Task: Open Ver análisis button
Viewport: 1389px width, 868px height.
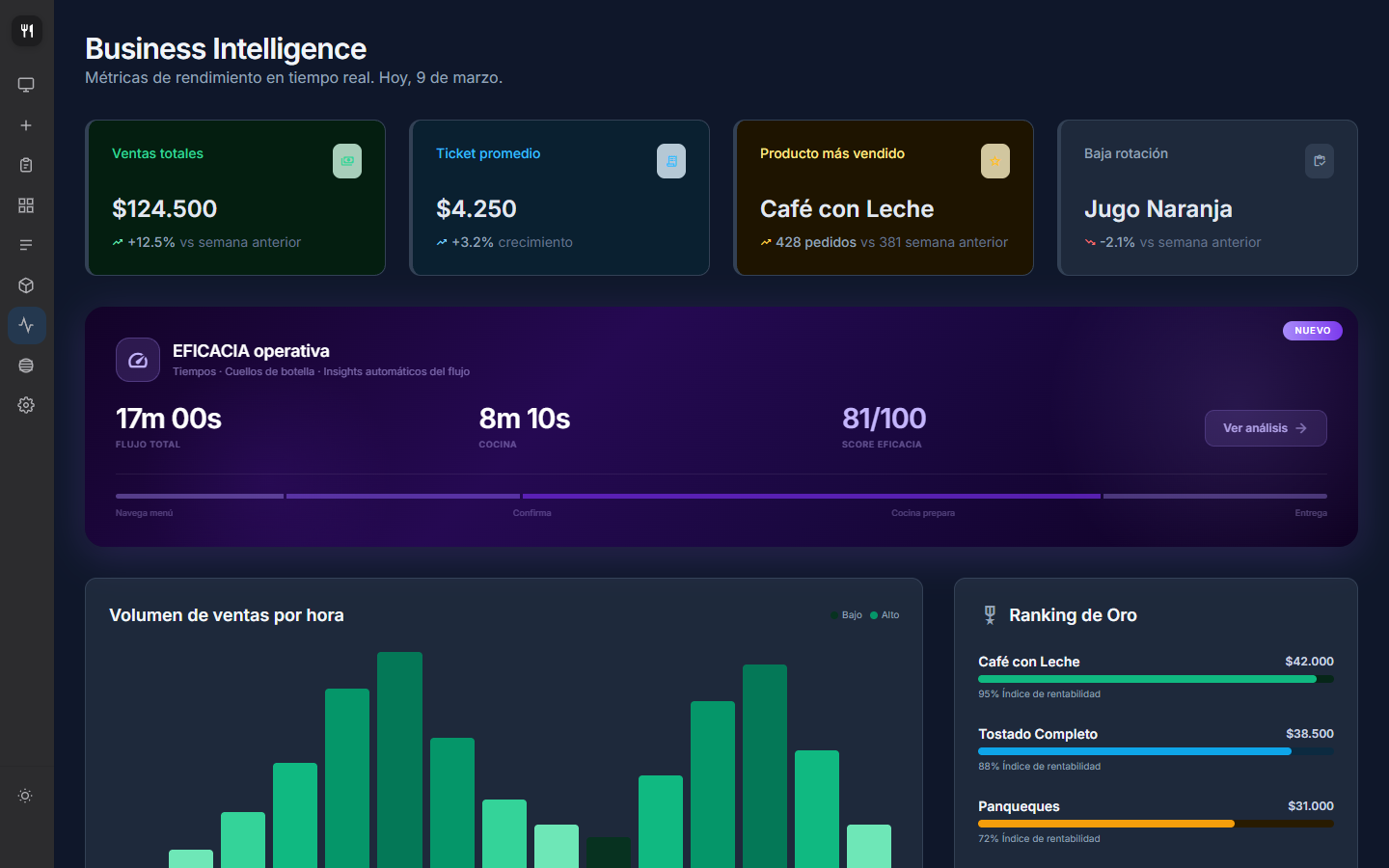Action: click(x=1266, y=428)
